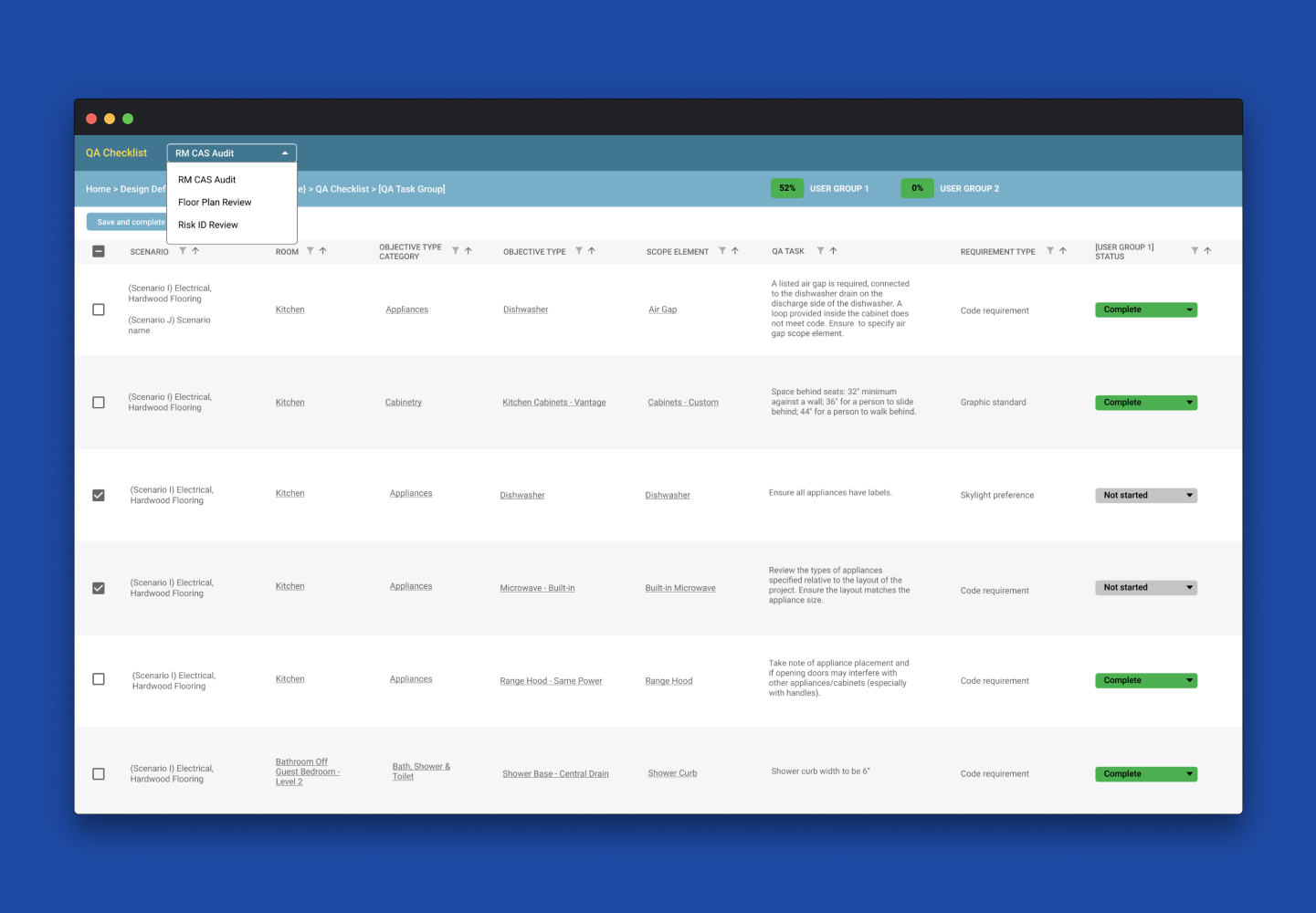The image size is (1316, 913).
Task: Open status dropdown for Air Gap row
Action: click(1146, 310)
